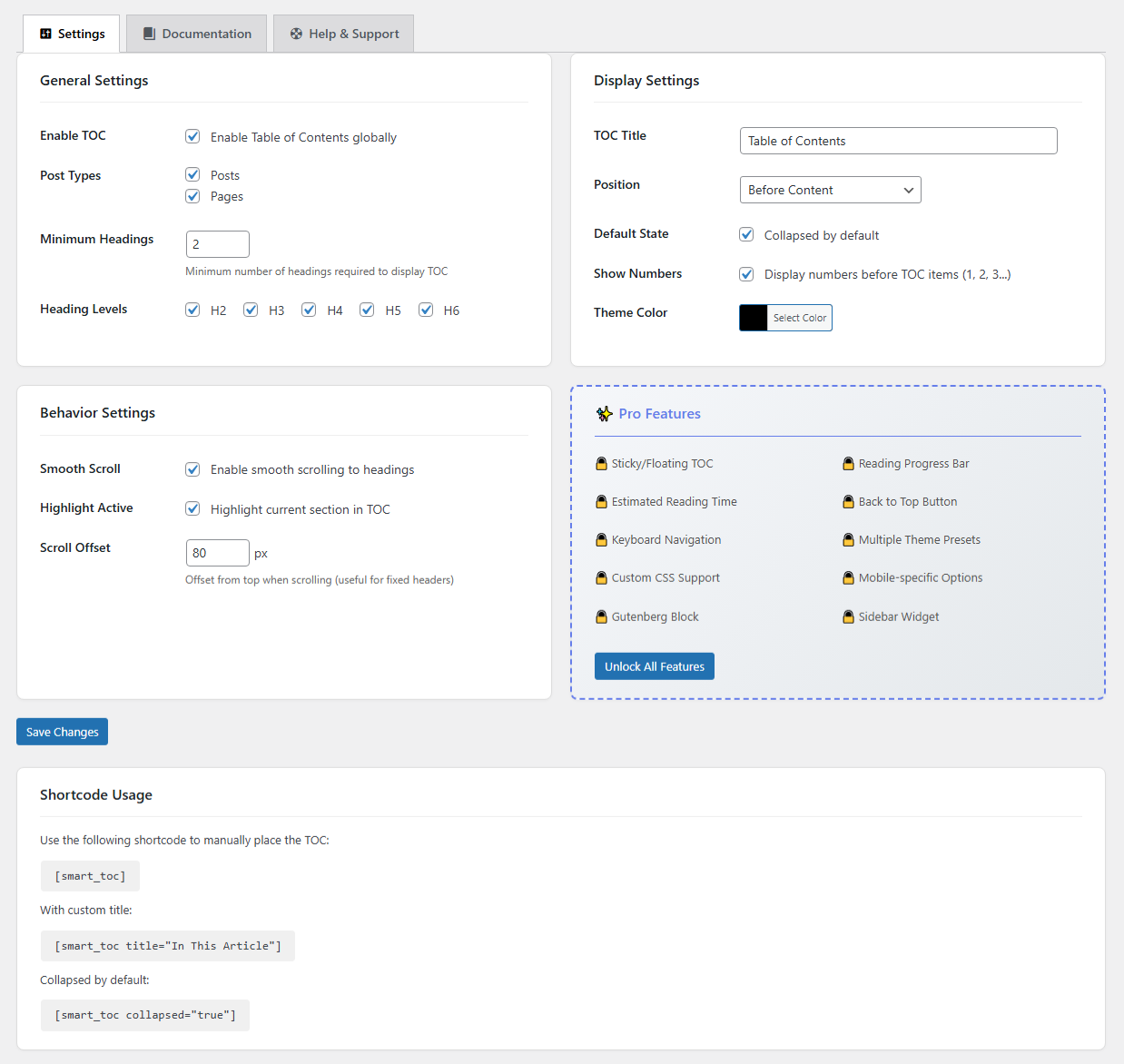This screenshot has height=1064, width=1124.
Task: Toggle the H4 heading level checkbox
Action: click(x=309, y=310)
